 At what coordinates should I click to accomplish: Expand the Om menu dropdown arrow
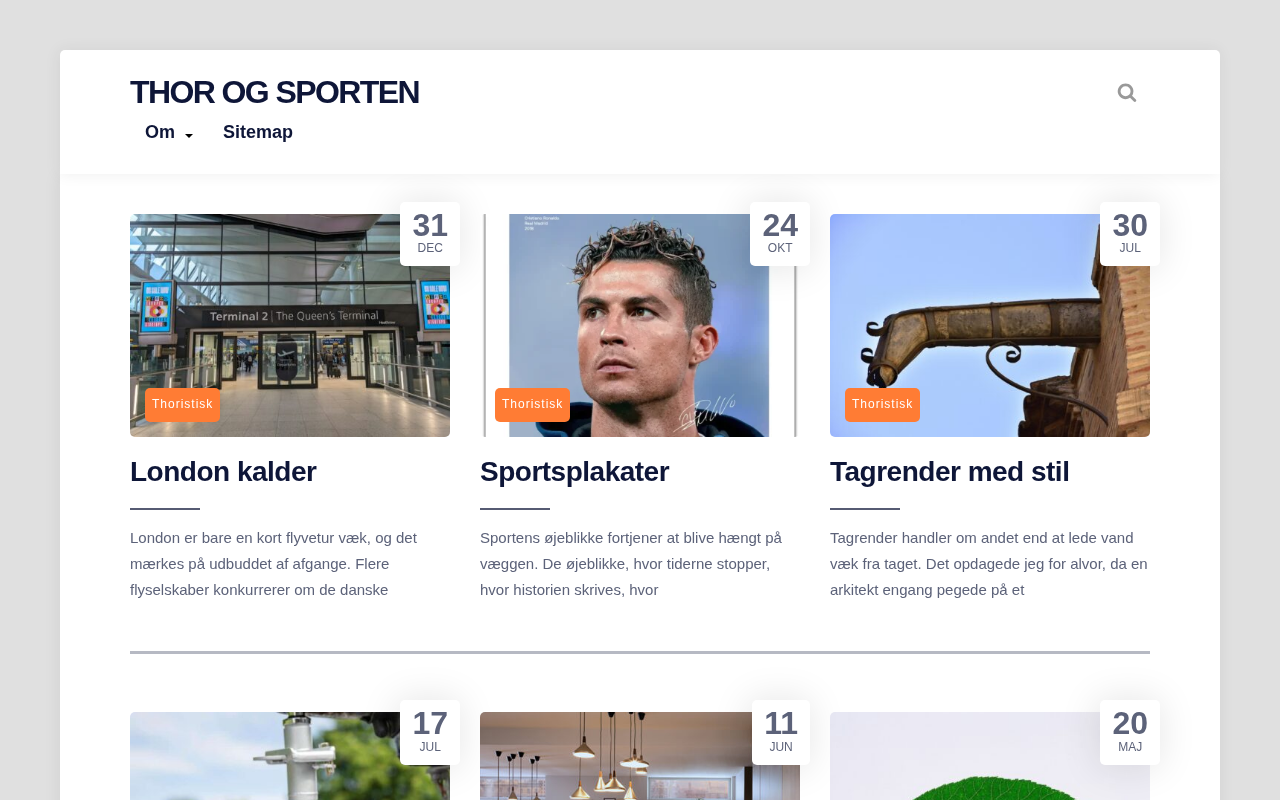[x=189, y=136]
